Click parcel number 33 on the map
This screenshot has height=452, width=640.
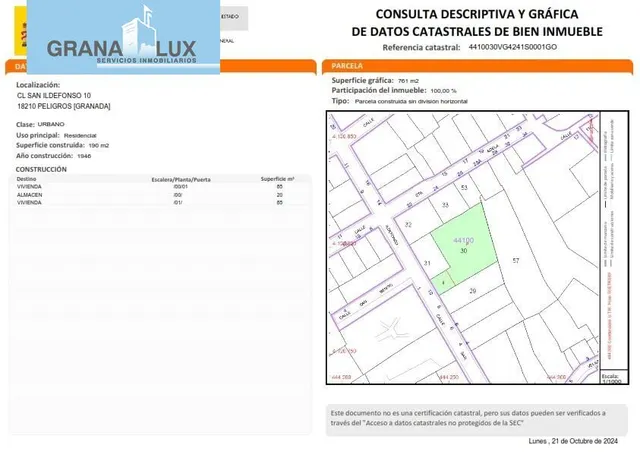[x=445, y=205]
